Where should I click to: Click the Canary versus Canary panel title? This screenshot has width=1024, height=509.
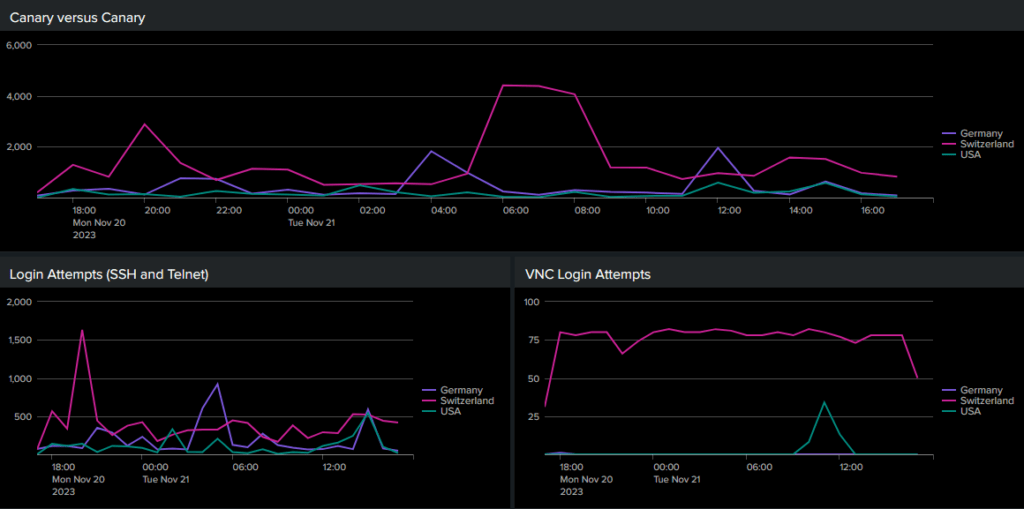point(78,16)
